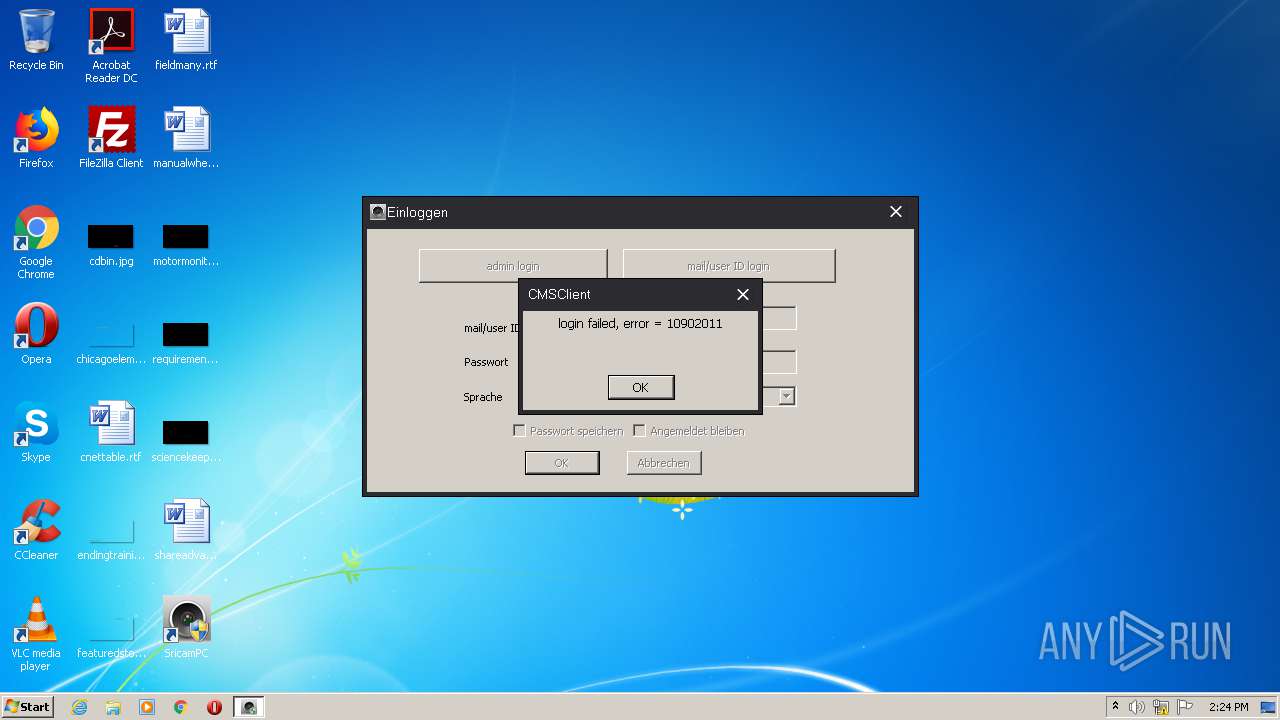The width and height of the screenshot is (1280, 720).
Task: Show hidden system tray icons
Action: [x=1115, y=707]
